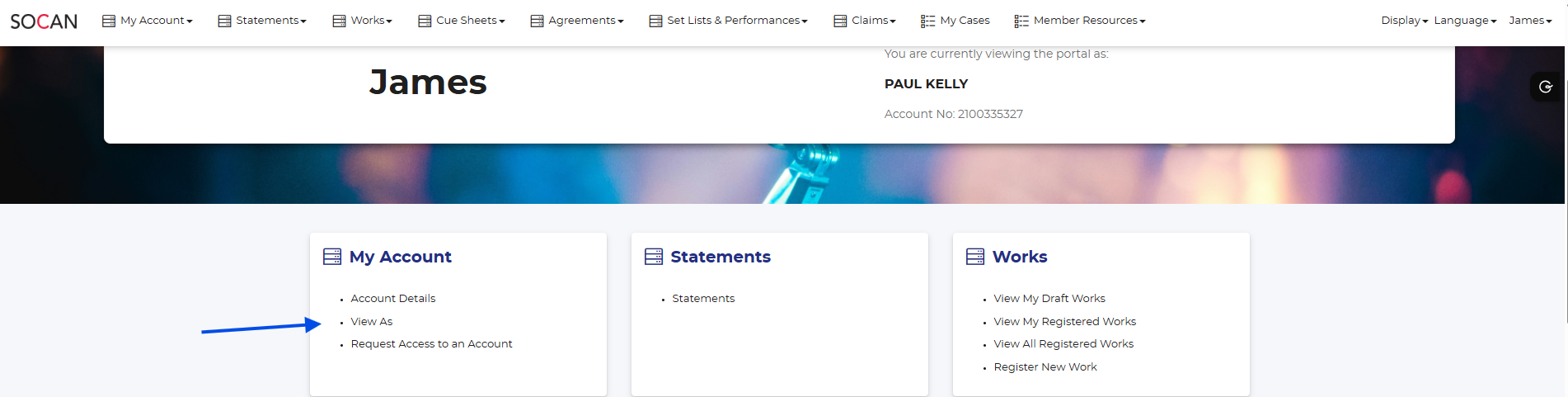1568x397 pixels.
Task: Click the My Account card icon
Action: (x=332, y=257)
